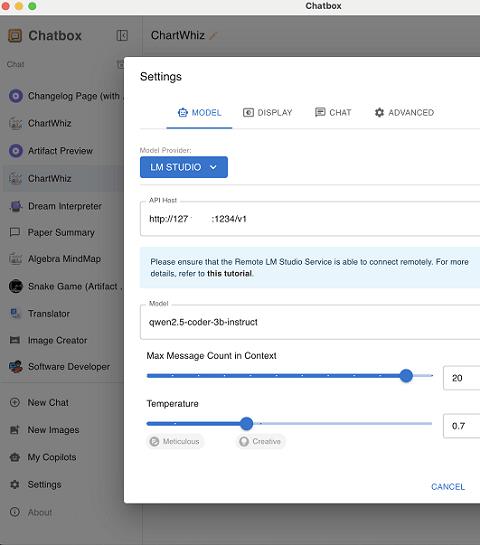Click the Settings gear icon in sidebar
The height and width of the screenshot is (545, 480).
pyautogui.click(x=15, y=485)
